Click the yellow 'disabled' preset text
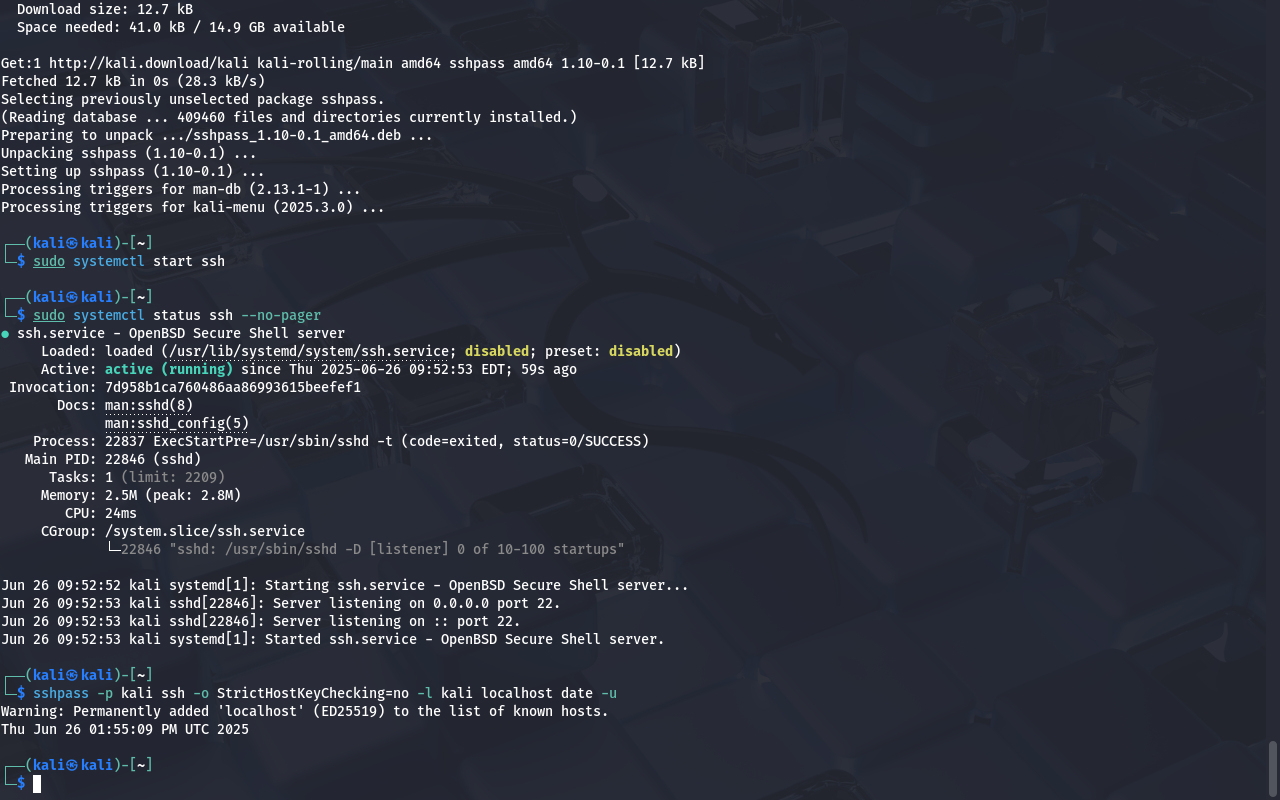1280x800 pixels. [641, 351]
